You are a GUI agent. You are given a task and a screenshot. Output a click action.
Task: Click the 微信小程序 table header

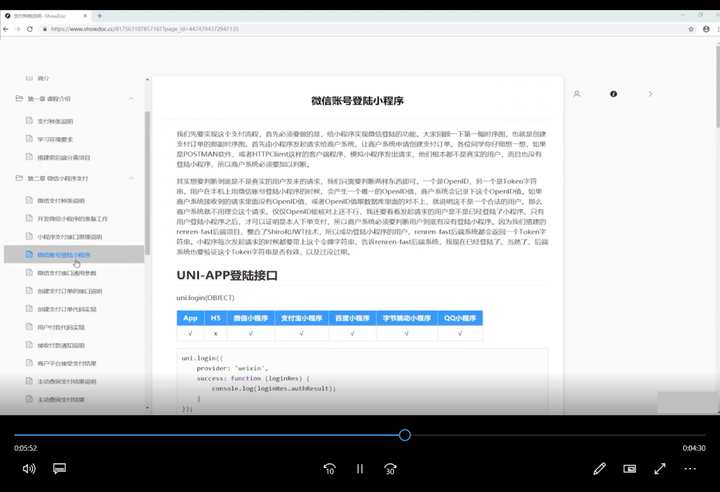[x=251, y=318]
